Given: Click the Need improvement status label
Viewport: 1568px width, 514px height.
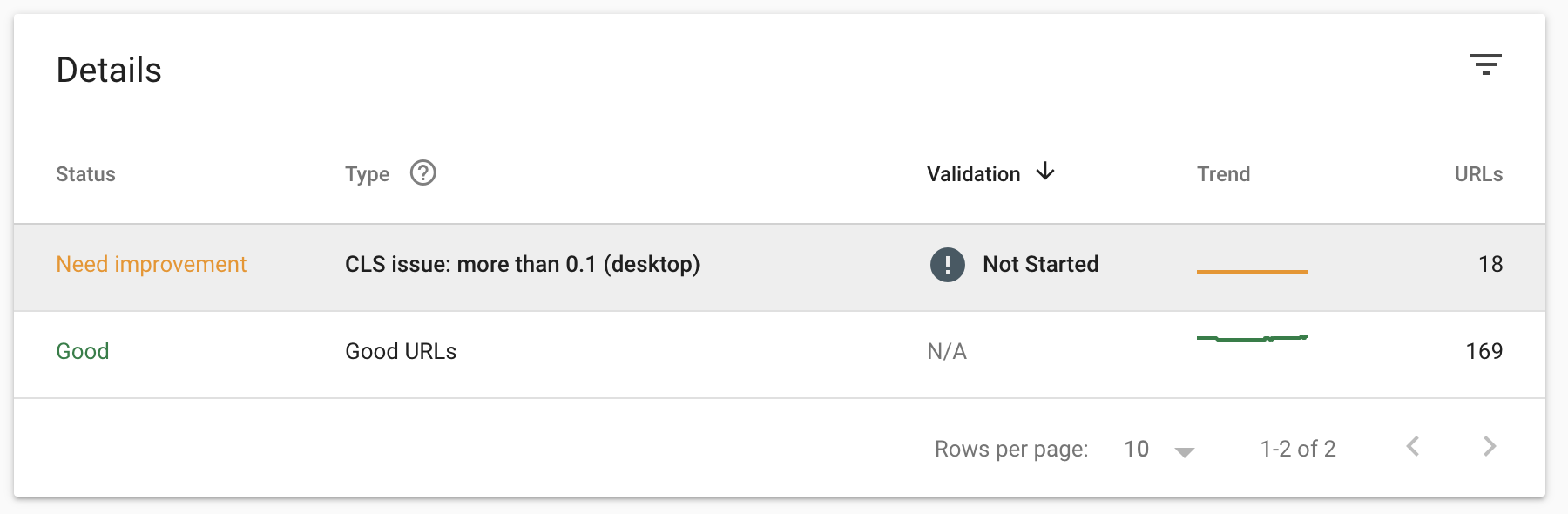Looking at the screenshot, I should click(152, 264).
